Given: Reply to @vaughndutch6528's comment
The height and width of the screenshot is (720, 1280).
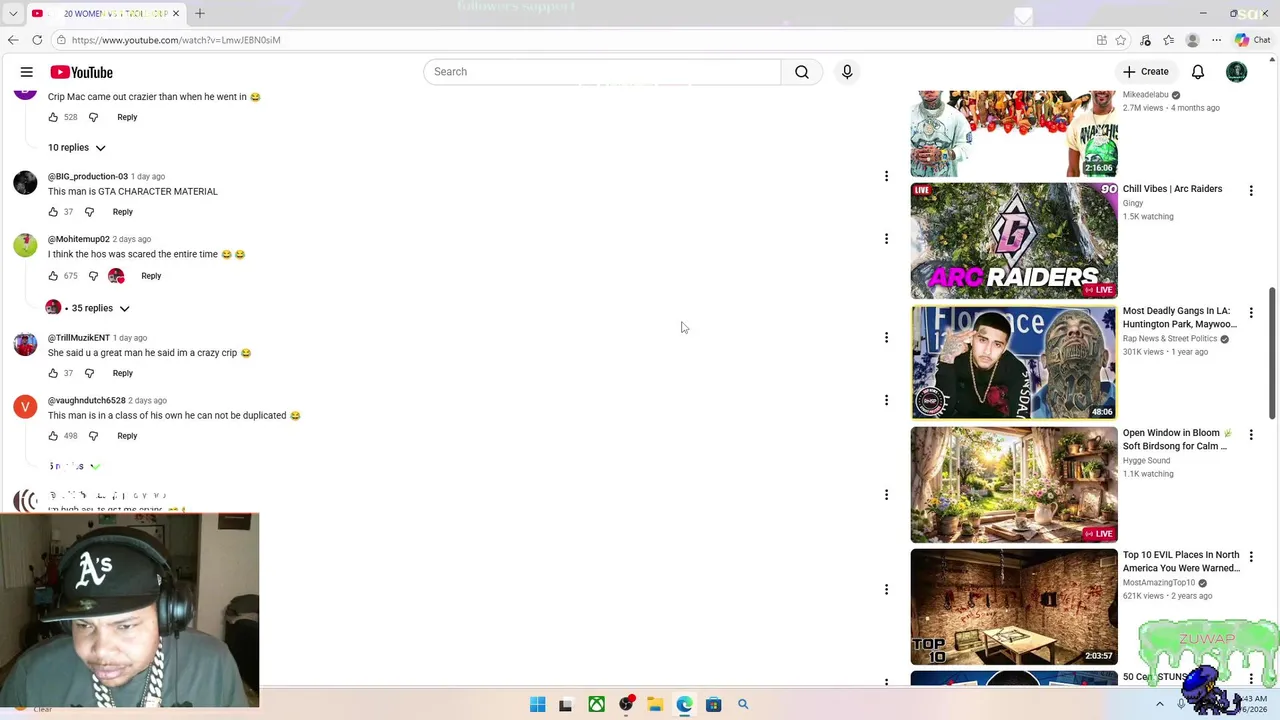Looking at the screenshot, I should coord(127,436).
